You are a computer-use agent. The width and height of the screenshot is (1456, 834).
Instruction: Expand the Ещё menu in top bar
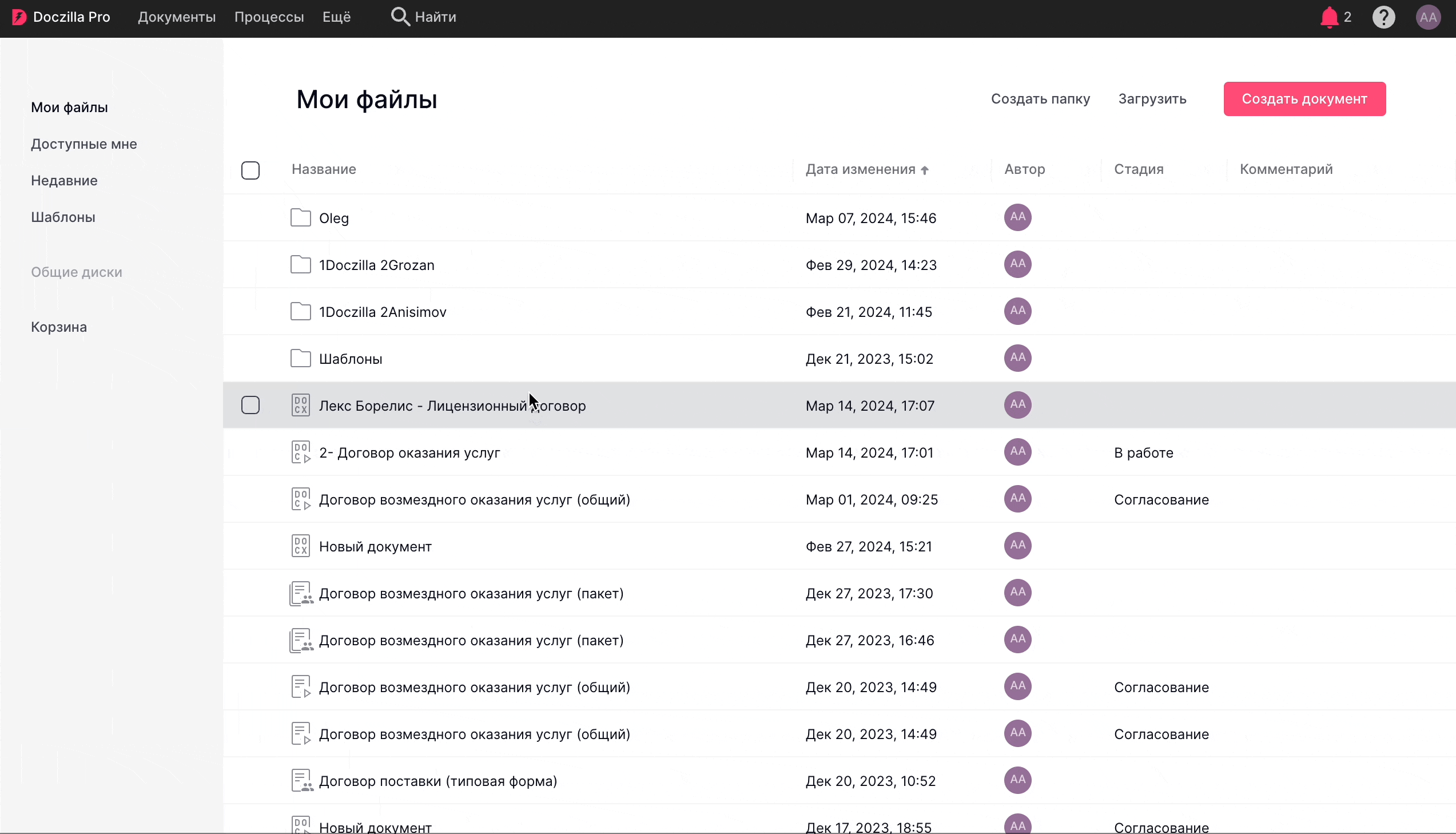[336, 17]
